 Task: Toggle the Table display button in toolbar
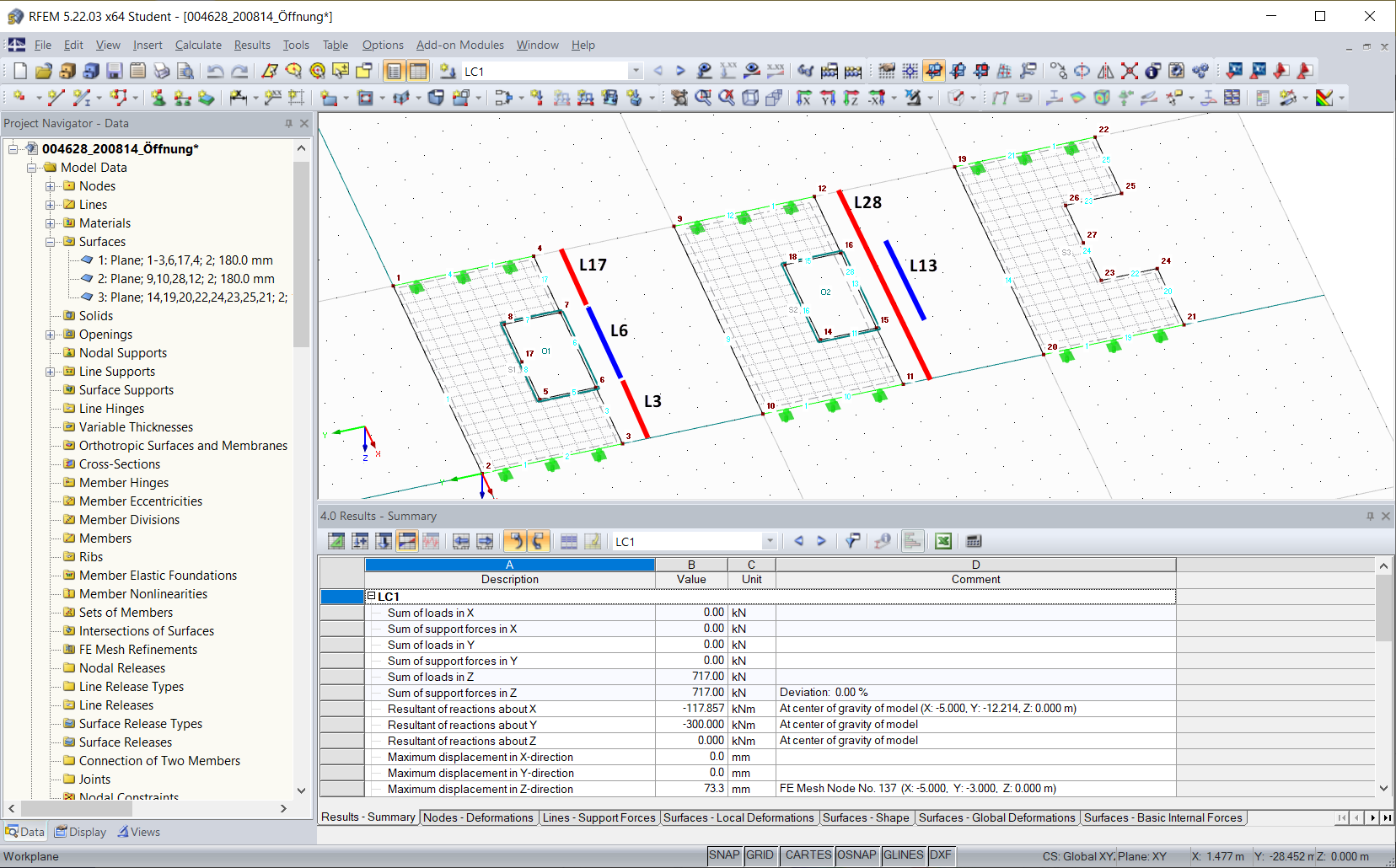pyautogui.click(x=417, y=71)
